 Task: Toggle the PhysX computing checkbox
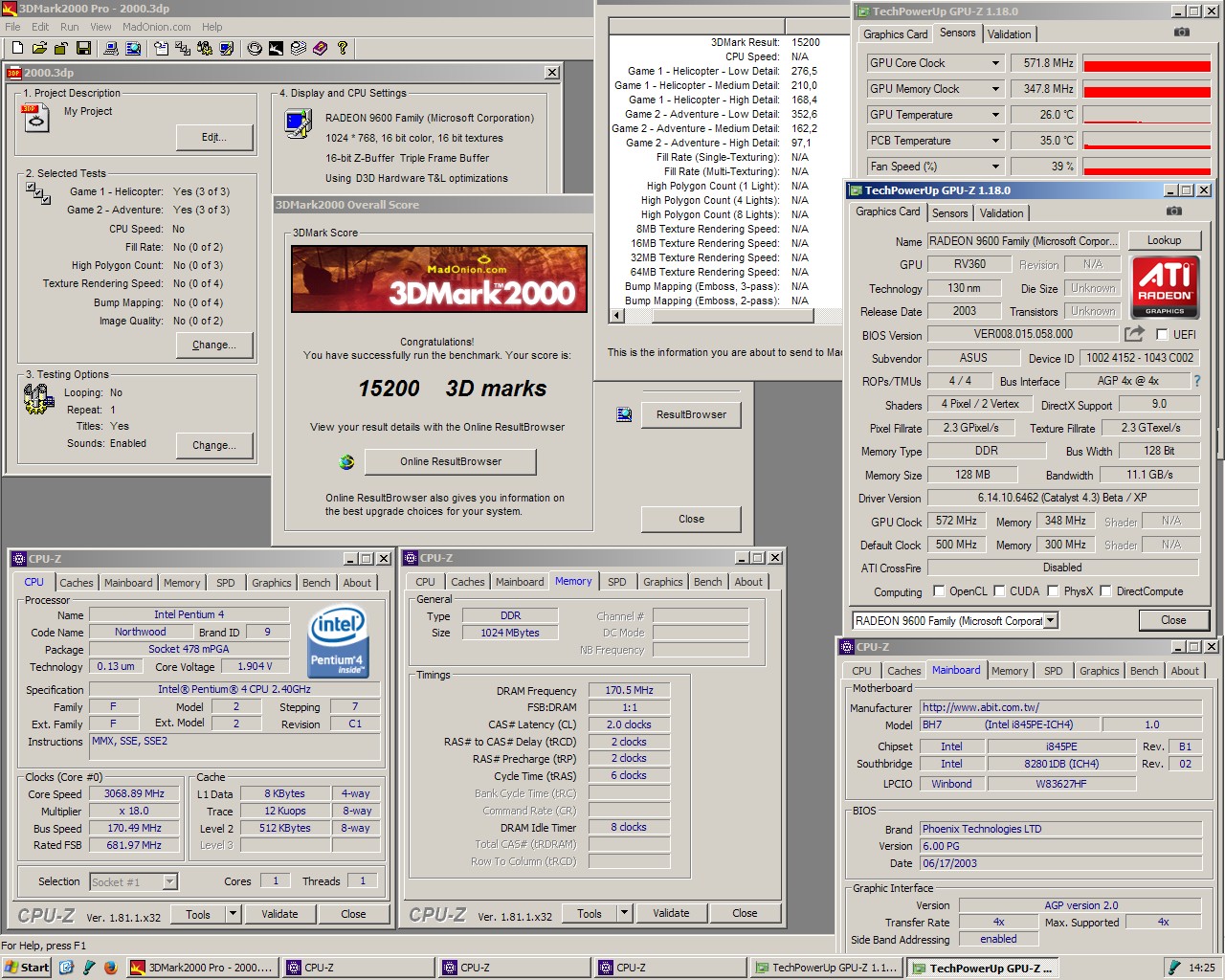(1053, 591)
